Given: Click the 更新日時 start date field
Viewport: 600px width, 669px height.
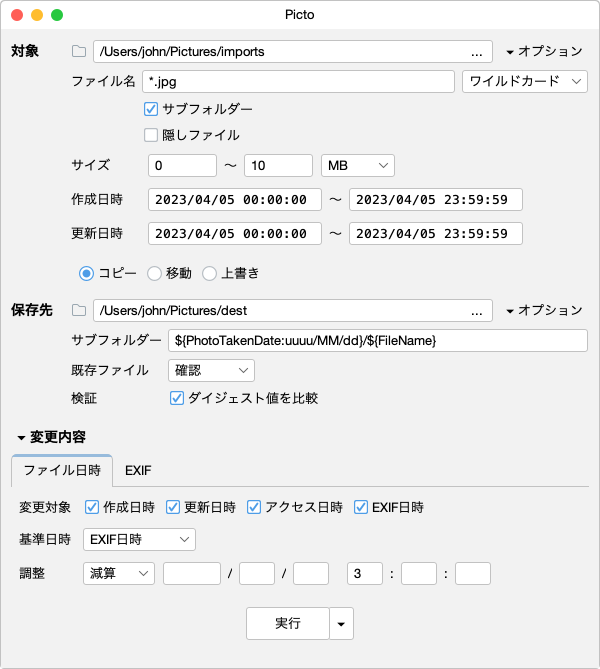Looking at the screenshot, I should pos(235,234).
